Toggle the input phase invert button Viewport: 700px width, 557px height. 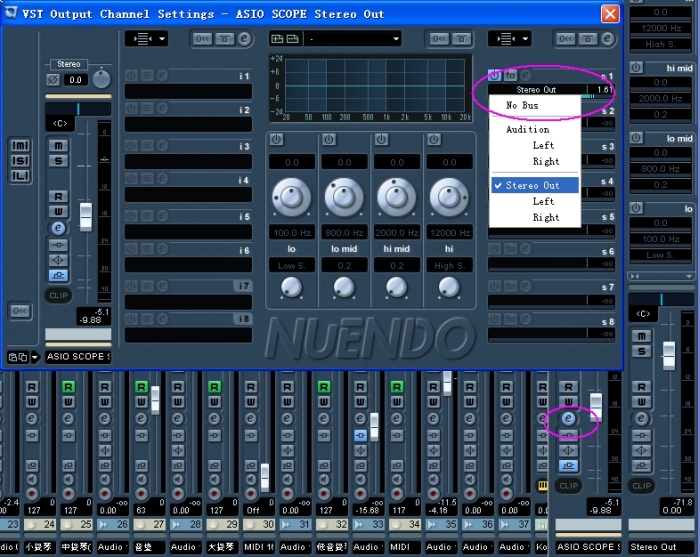[x=53, y=80]
